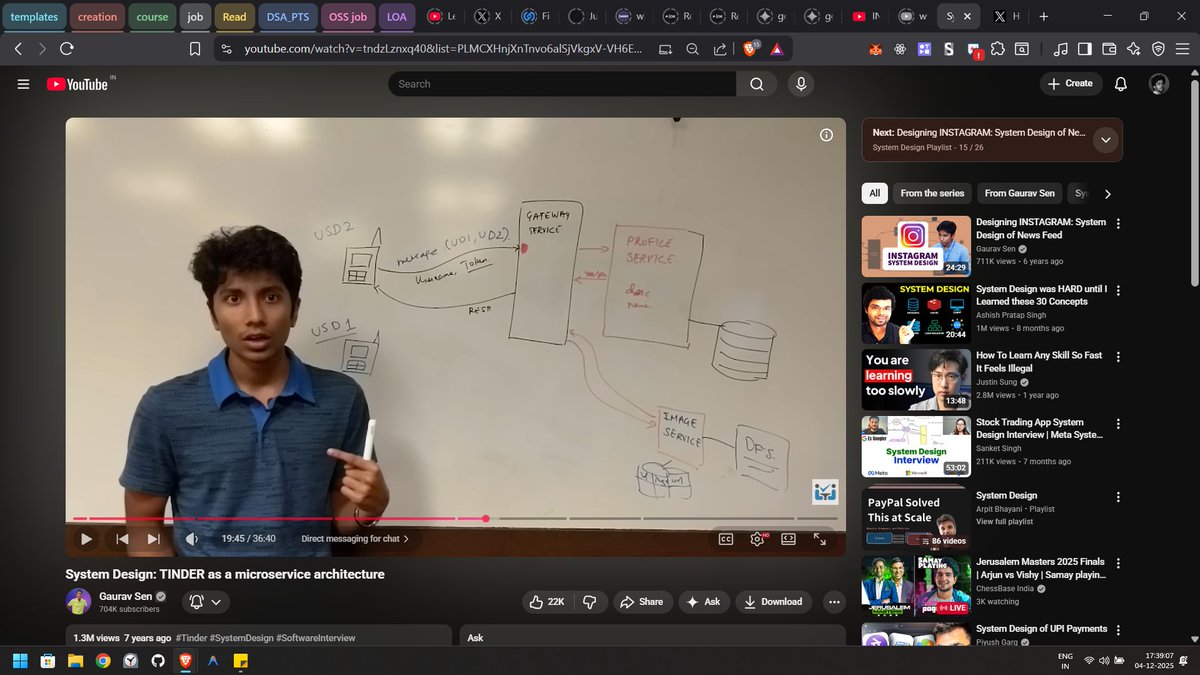1200x675 pixels.
Task: Skip to the next video in playlist
Action: (153, 539)
